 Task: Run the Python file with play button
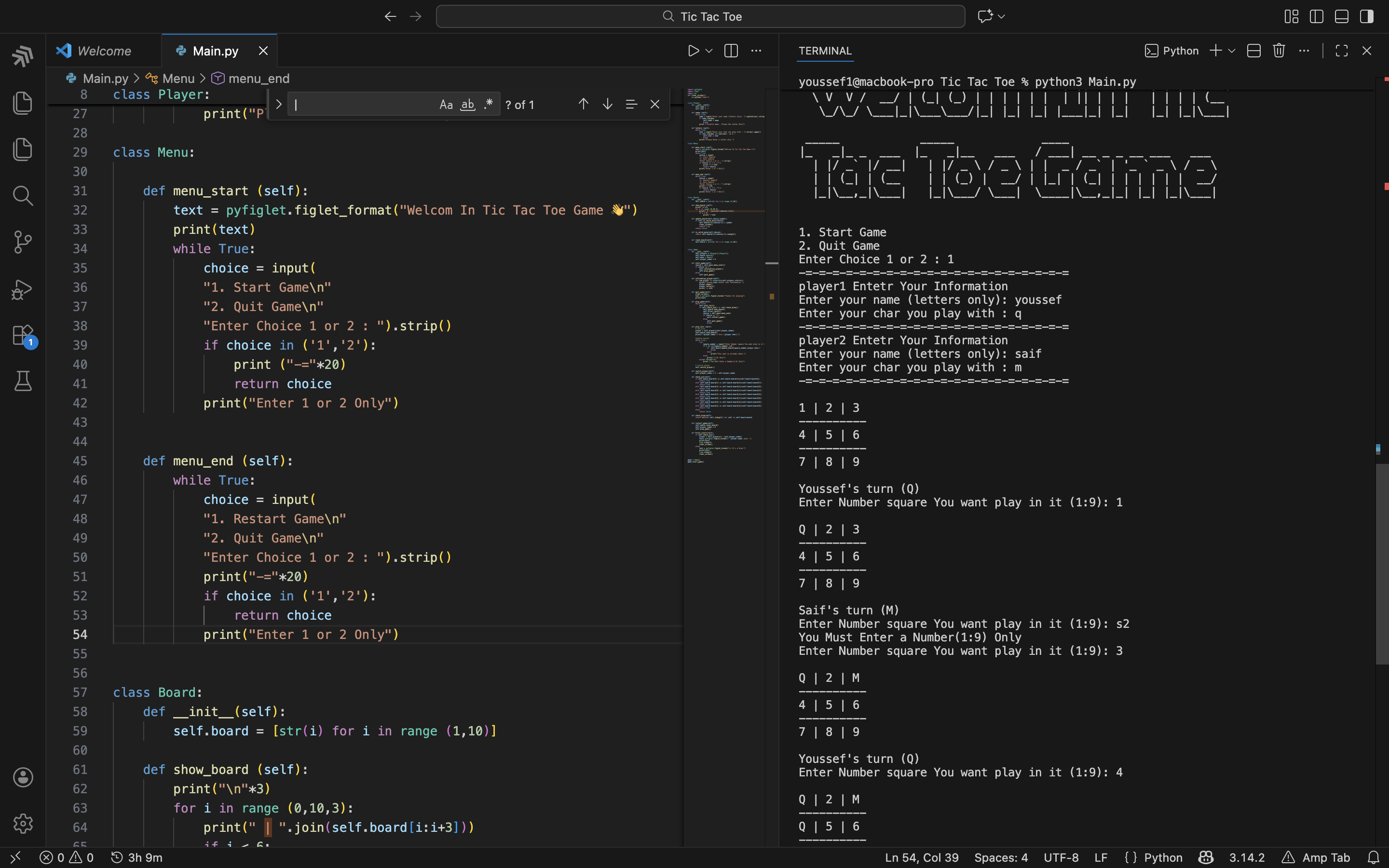(694, 51)
